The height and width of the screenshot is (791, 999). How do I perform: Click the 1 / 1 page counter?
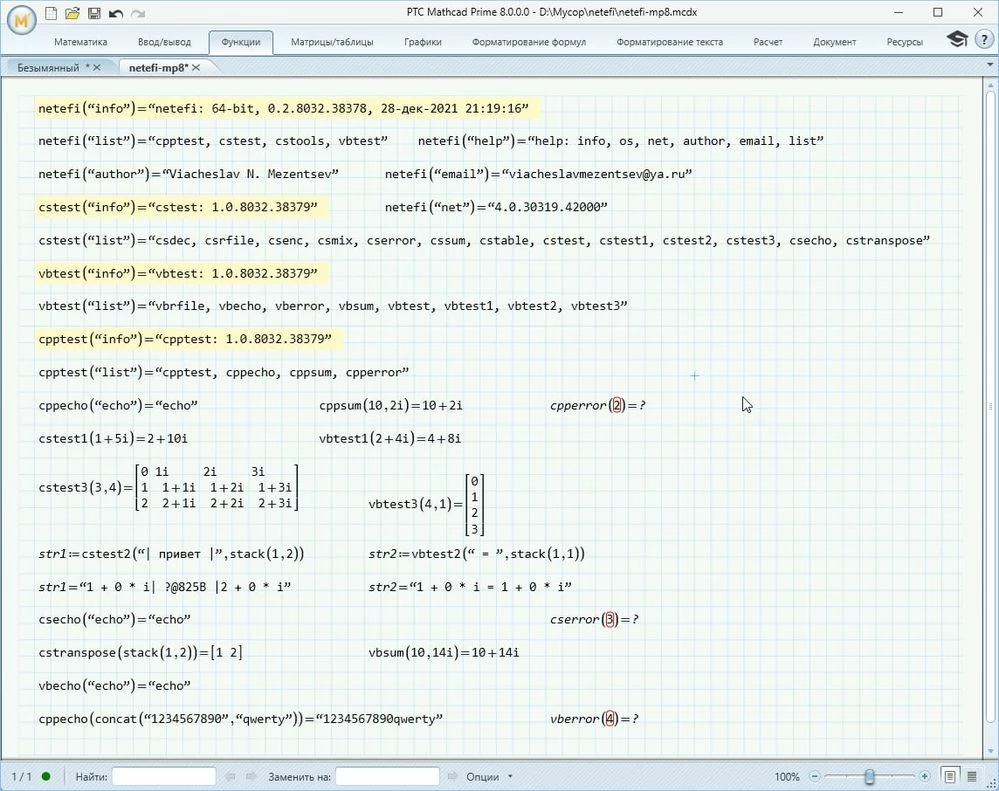(x=22, y=777)
